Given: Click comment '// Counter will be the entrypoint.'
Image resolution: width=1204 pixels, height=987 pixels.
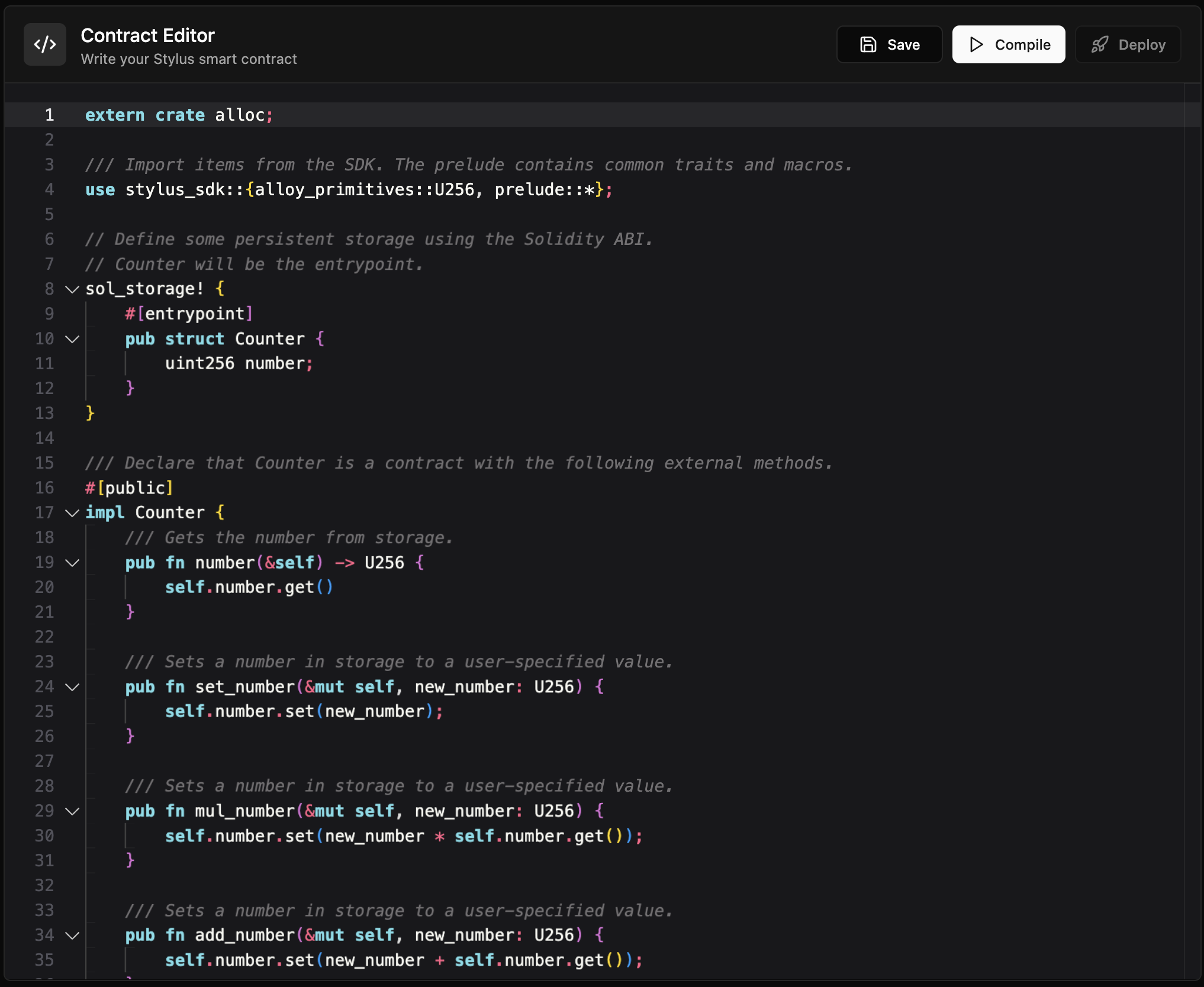Looking at the screenshot, I should 255,264.
